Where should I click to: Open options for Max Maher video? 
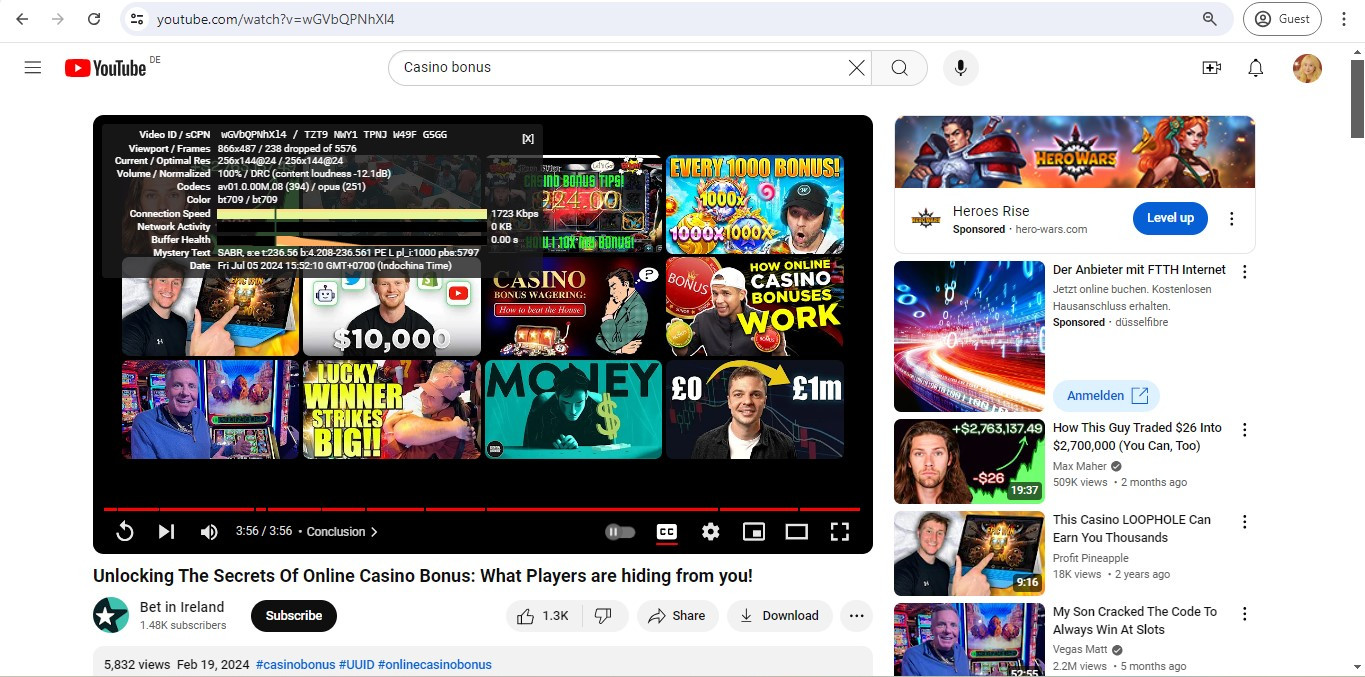(1245, 430)
